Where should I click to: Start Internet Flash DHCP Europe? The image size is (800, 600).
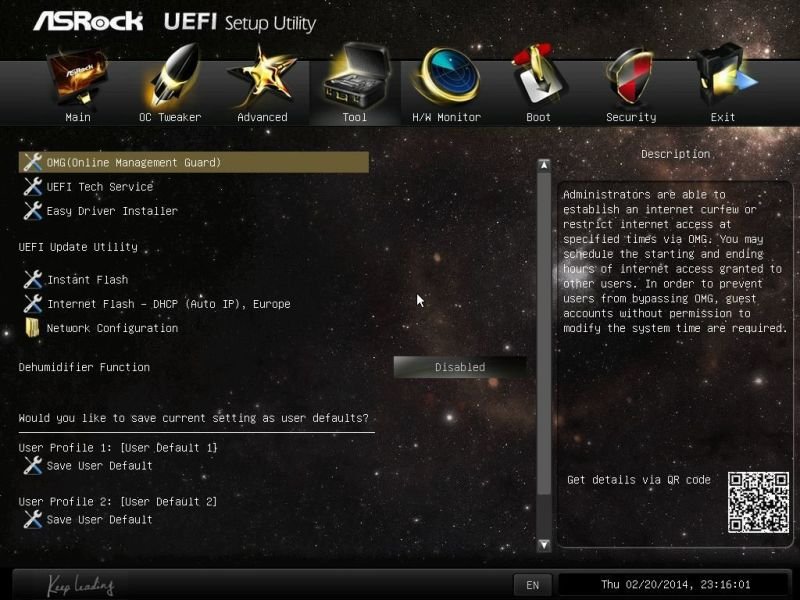click(169, 304)
